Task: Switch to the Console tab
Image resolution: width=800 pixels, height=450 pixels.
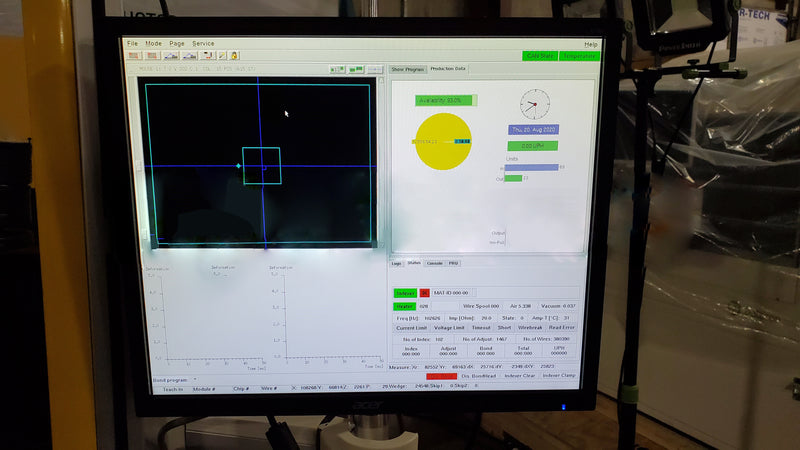Action: (x=435, y=264)
